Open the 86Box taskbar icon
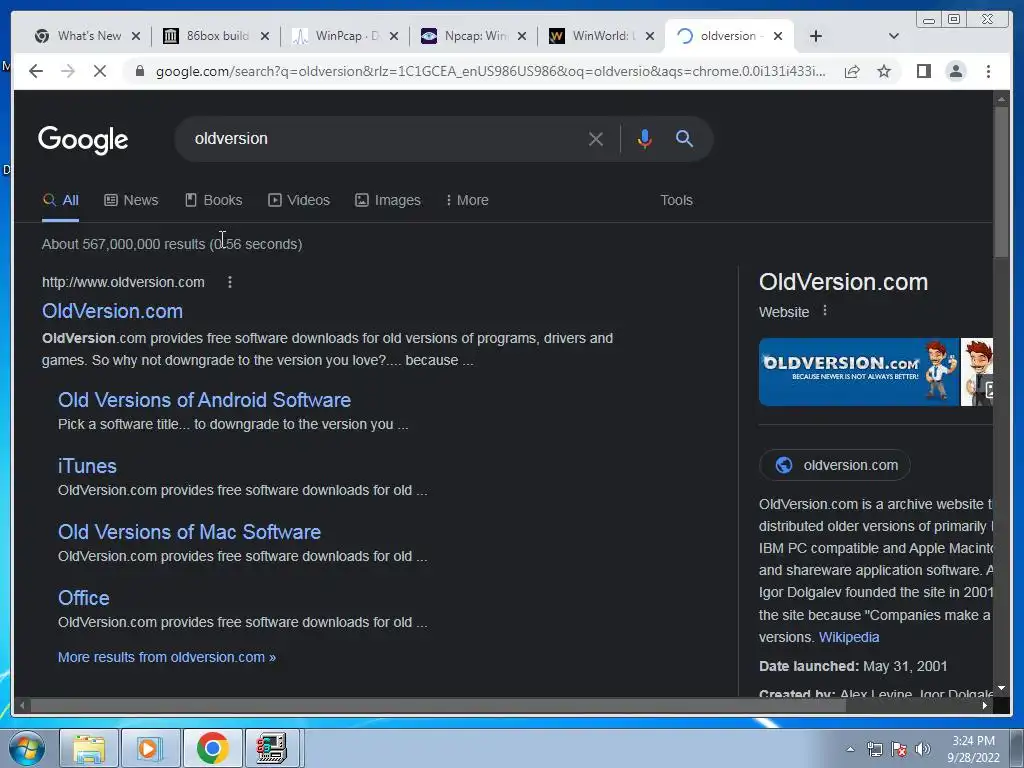Screen dimensions: 1024x768 coord(272,748)
